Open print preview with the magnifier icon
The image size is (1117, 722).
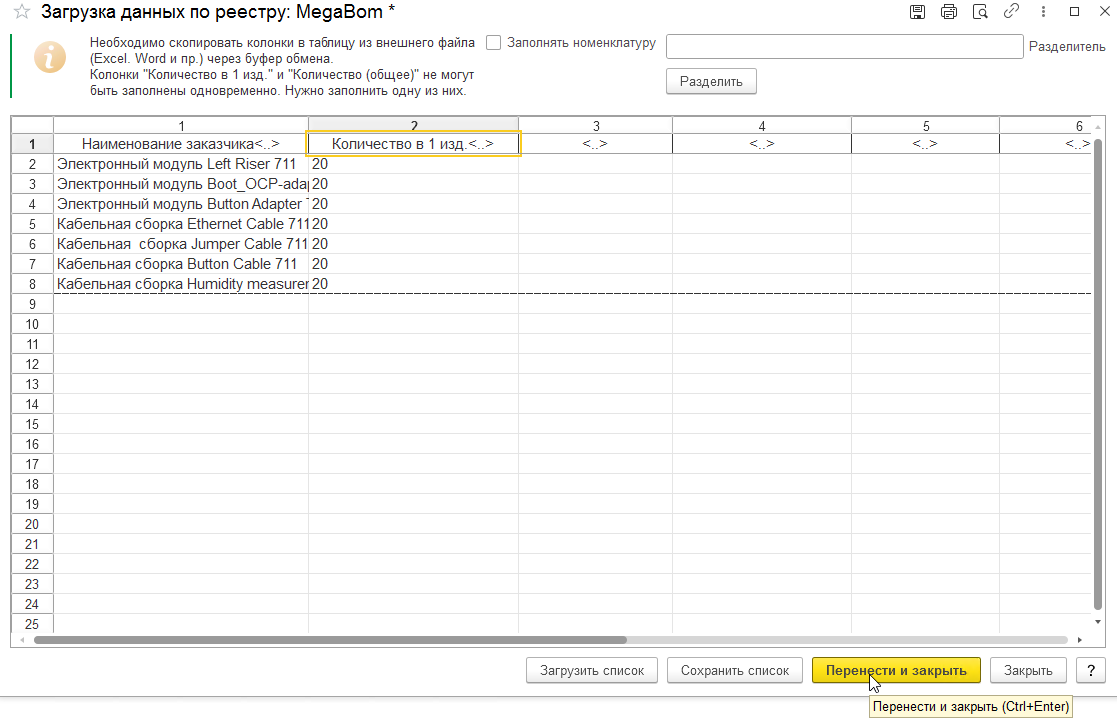980,12
